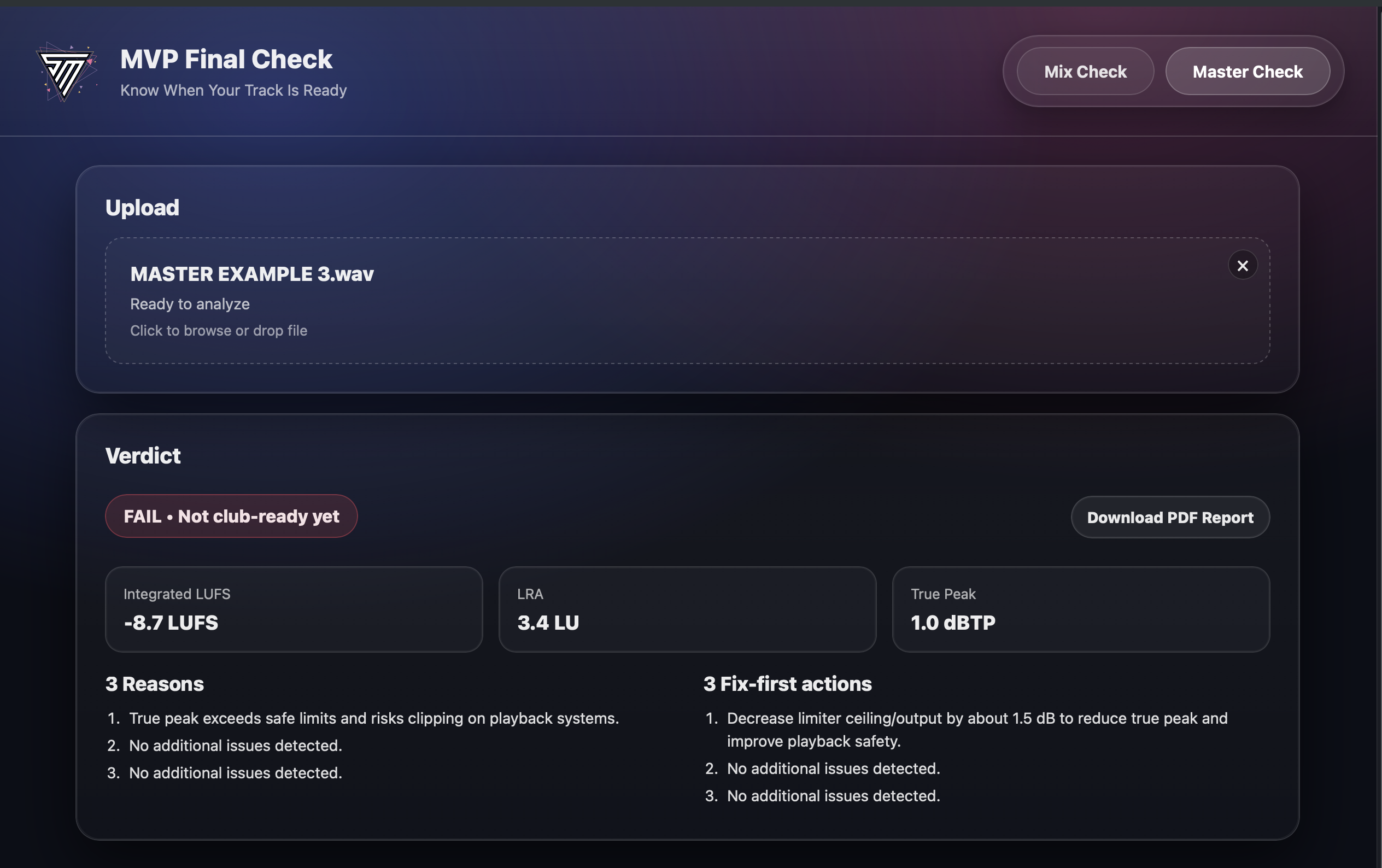
Task: Click the 3 Fix-first actions heading
Action: (787, 684)
